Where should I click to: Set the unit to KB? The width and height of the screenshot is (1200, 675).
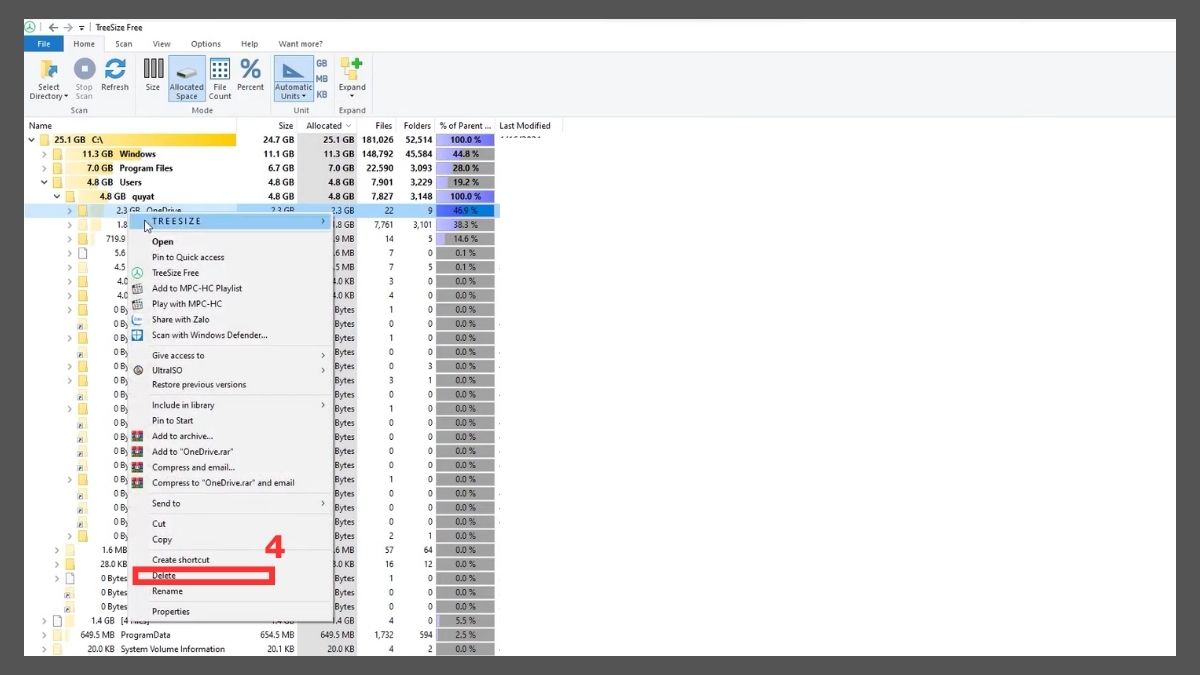pos(322,94)
